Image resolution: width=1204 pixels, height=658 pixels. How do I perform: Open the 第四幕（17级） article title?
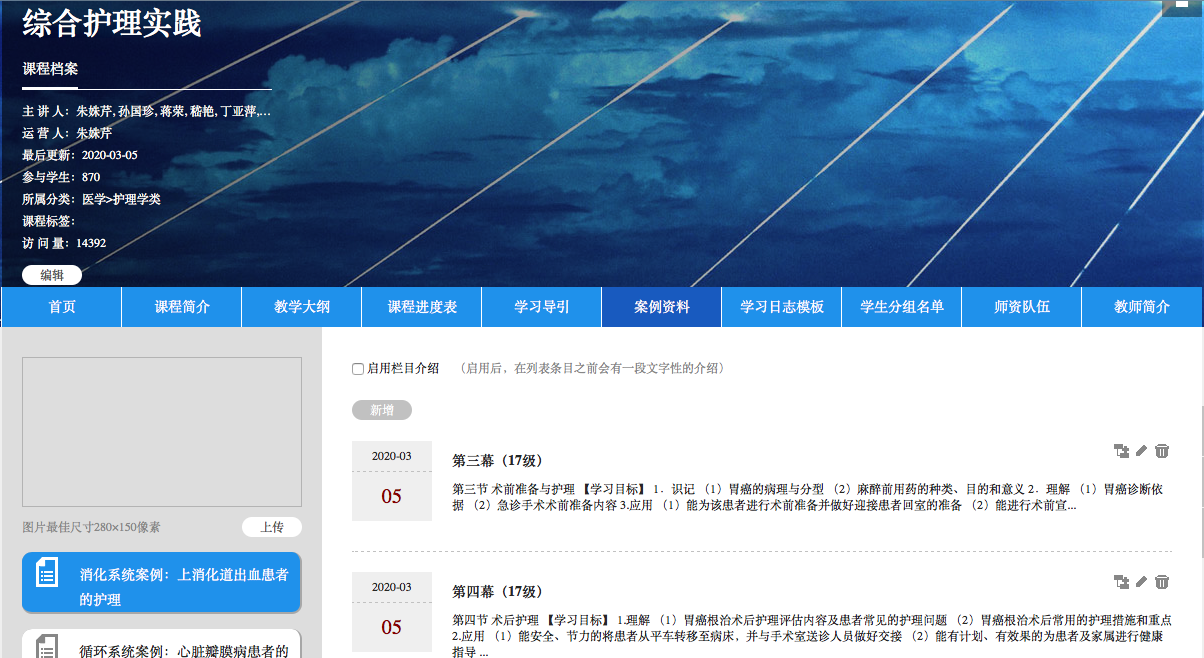tap(497, 592)
